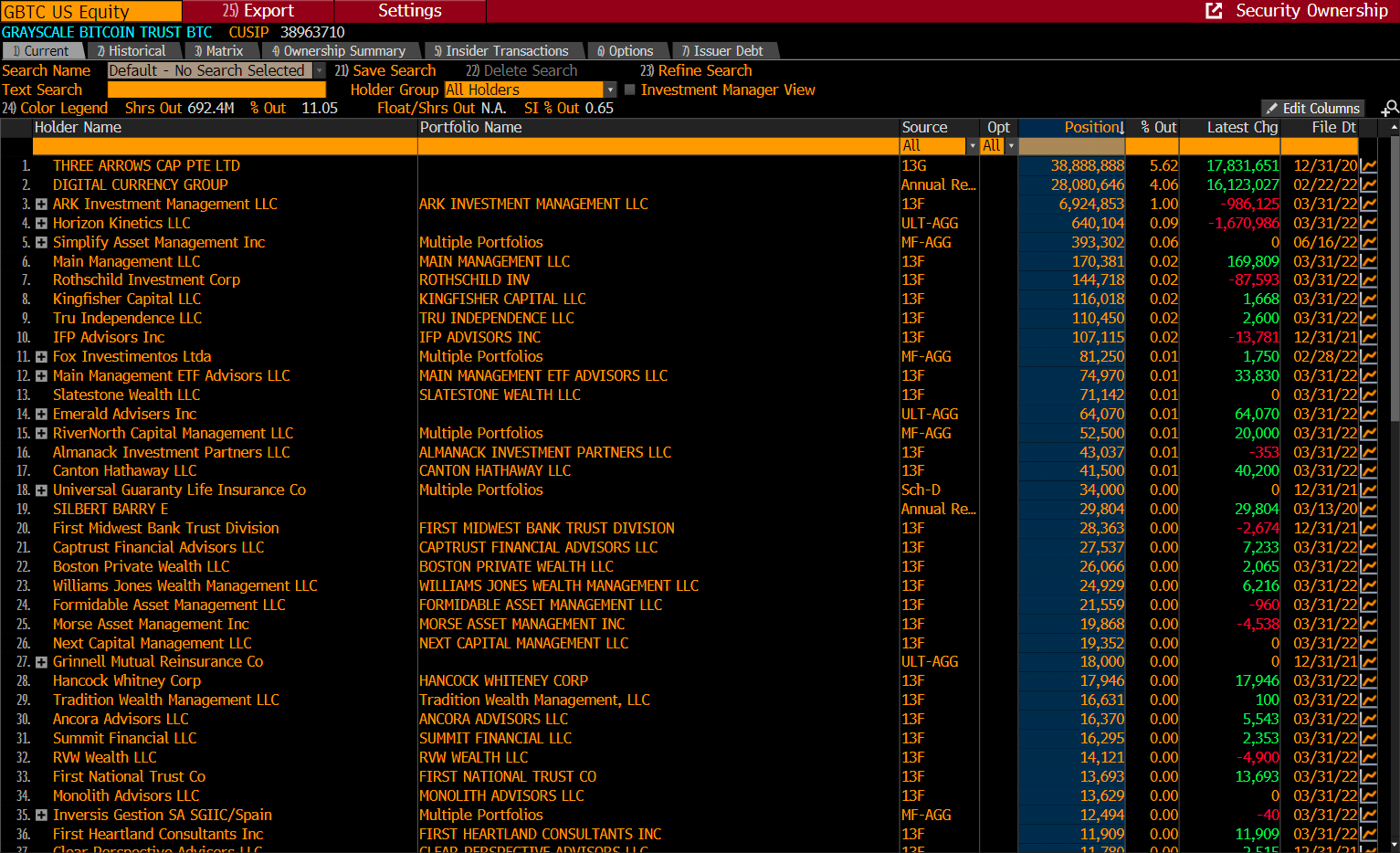Click Refine Search

696,70
